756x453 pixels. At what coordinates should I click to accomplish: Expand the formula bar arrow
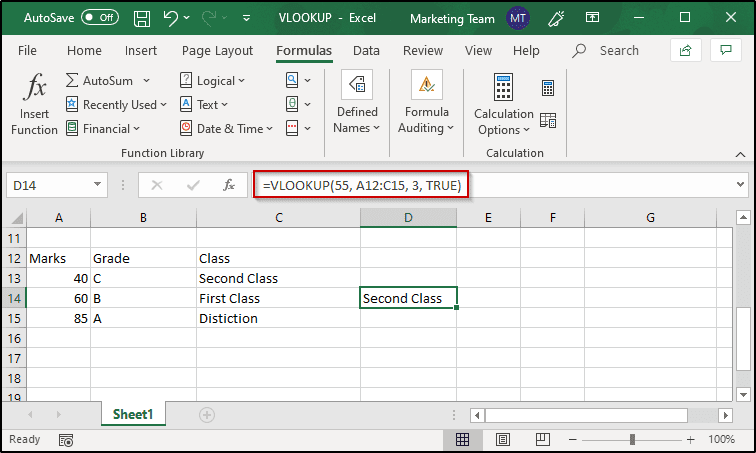(741, 185)
